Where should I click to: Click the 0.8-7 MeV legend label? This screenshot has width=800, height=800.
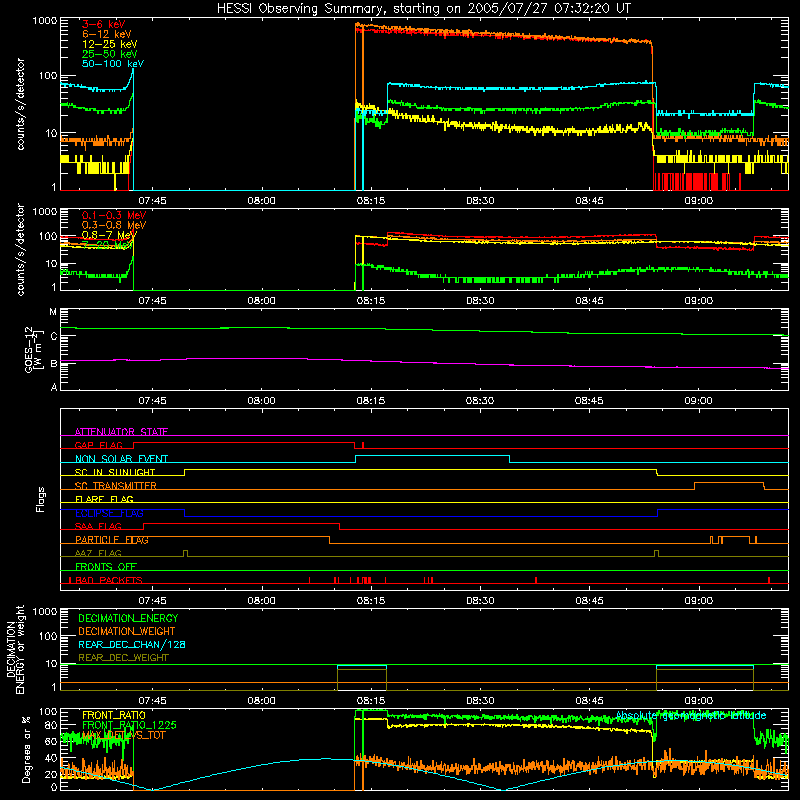click(109, 235)
